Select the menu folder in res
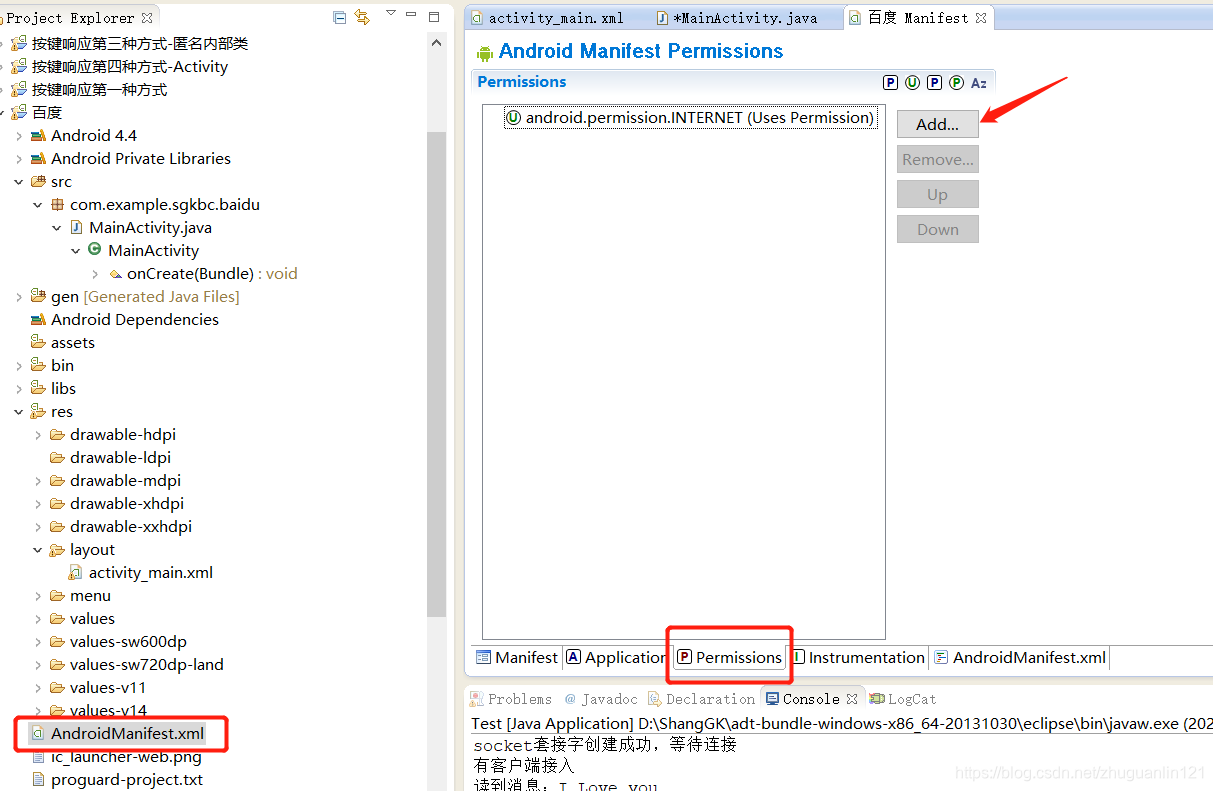 (x=90, y=596)
